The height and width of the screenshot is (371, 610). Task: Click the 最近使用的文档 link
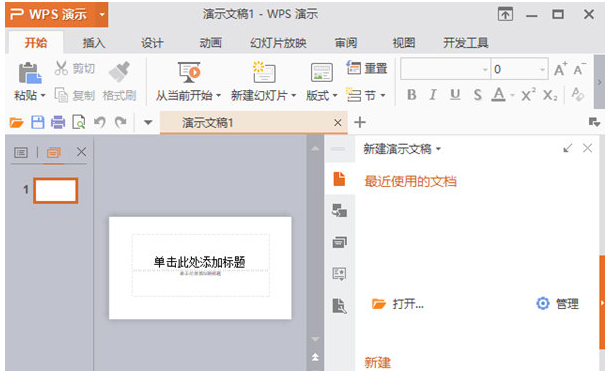tap(410, 181)
